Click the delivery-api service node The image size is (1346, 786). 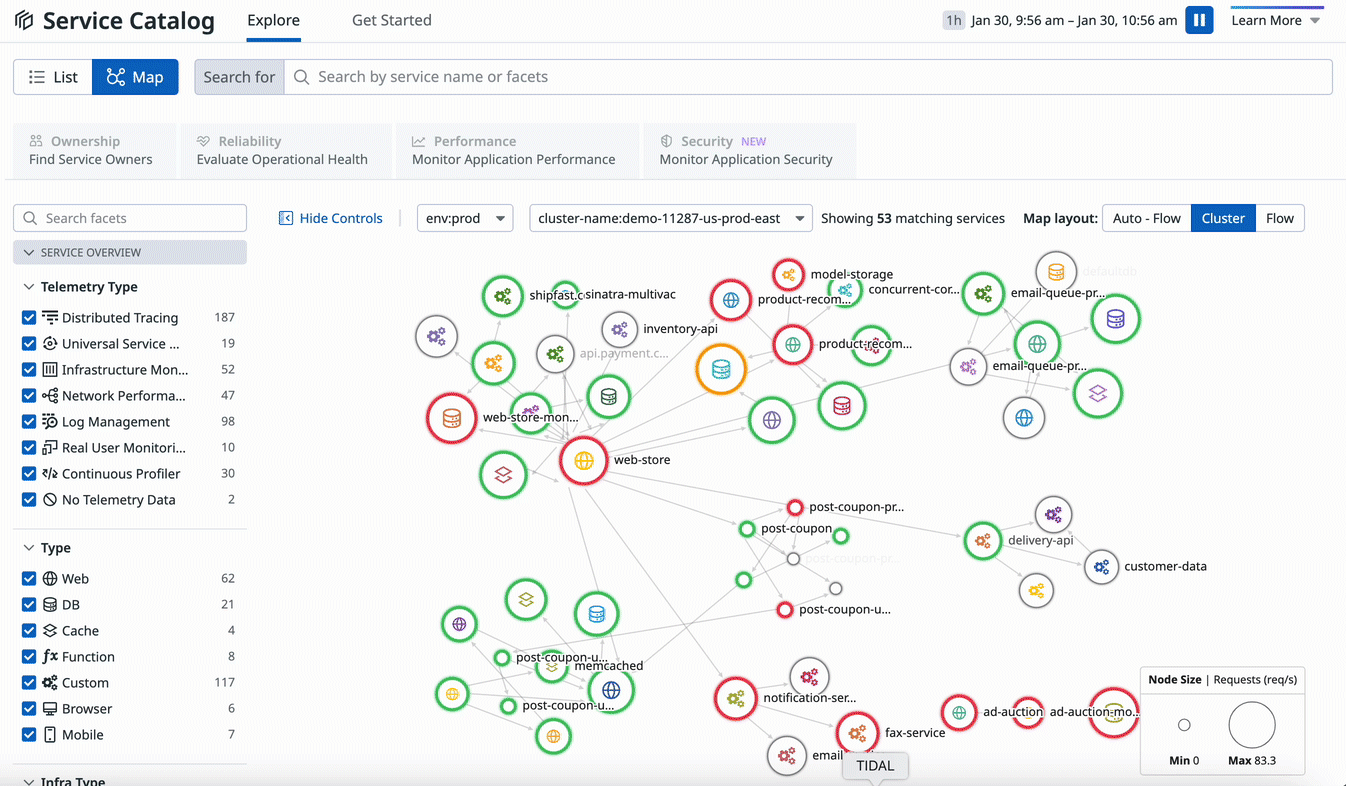[x=983, y=540]
